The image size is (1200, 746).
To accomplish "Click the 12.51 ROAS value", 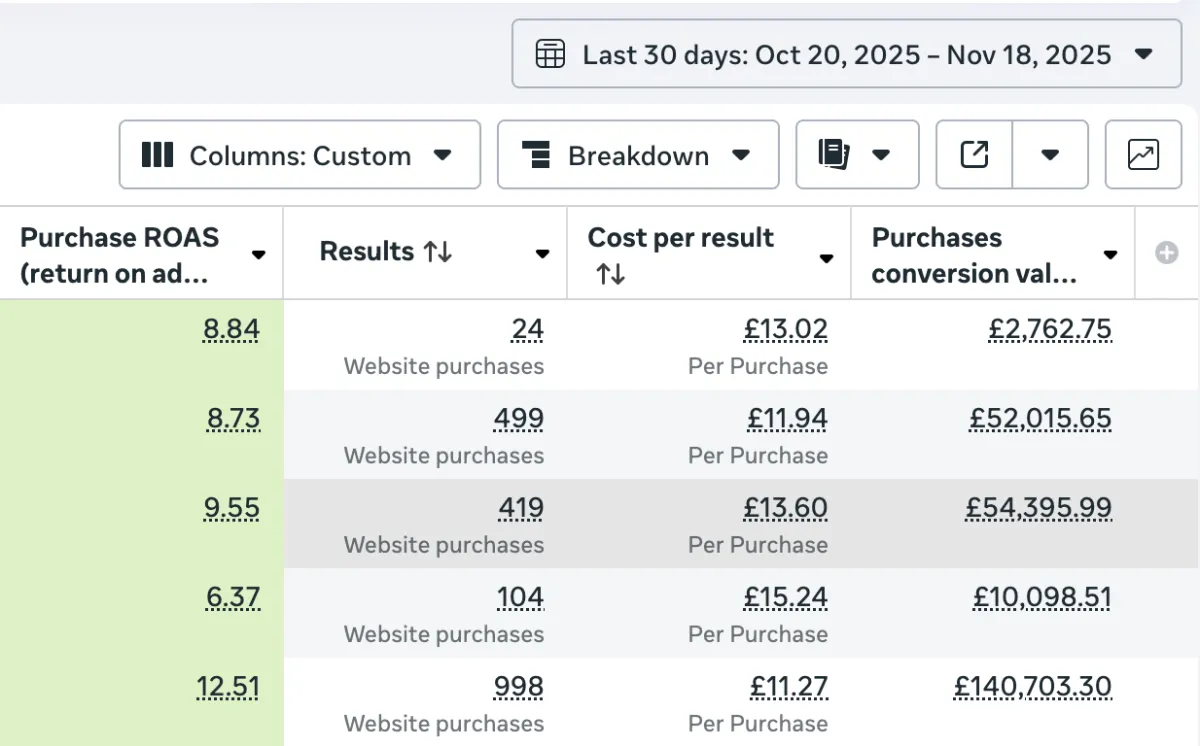I will pyautogui.click(x=228, y=688).
